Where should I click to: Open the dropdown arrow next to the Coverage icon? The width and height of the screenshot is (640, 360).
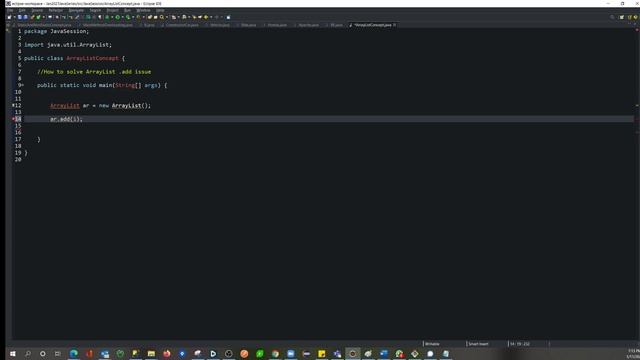133,17
